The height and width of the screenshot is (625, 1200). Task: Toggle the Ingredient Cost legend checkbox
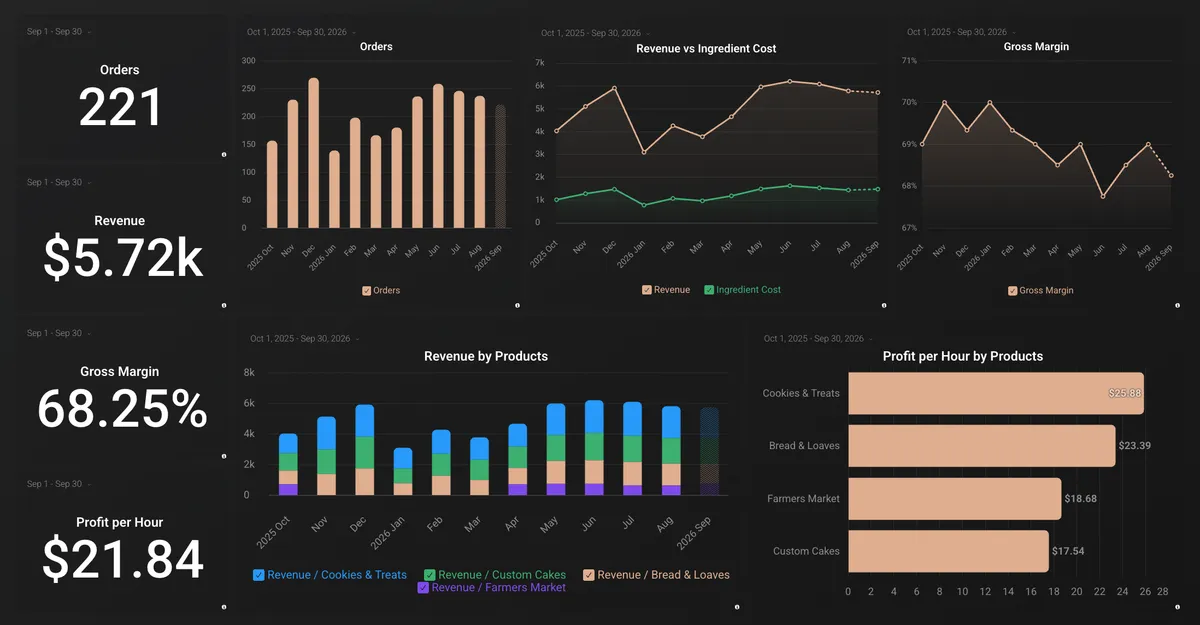tap(709, 290)
